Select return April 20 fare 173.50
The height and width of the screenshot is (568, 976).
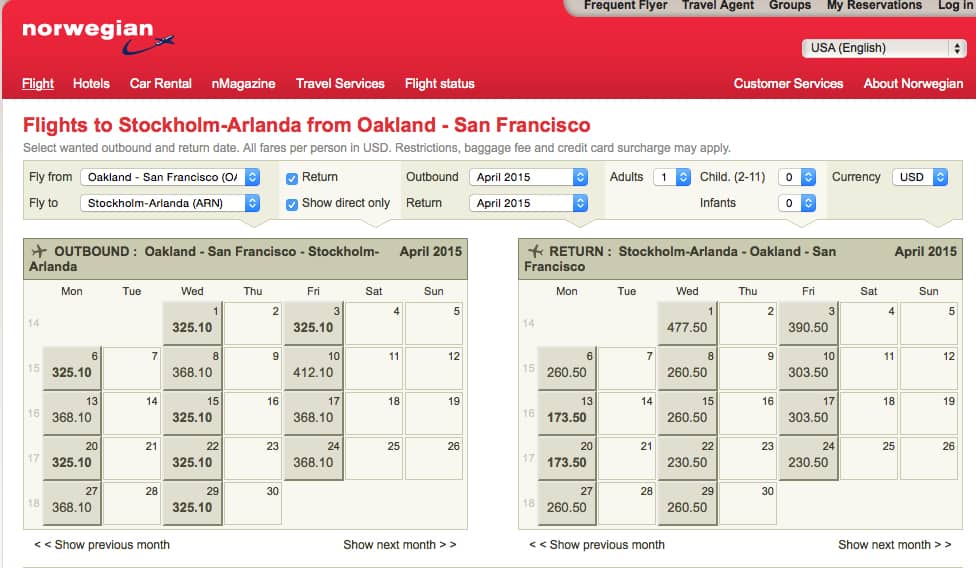coord(566,459)
